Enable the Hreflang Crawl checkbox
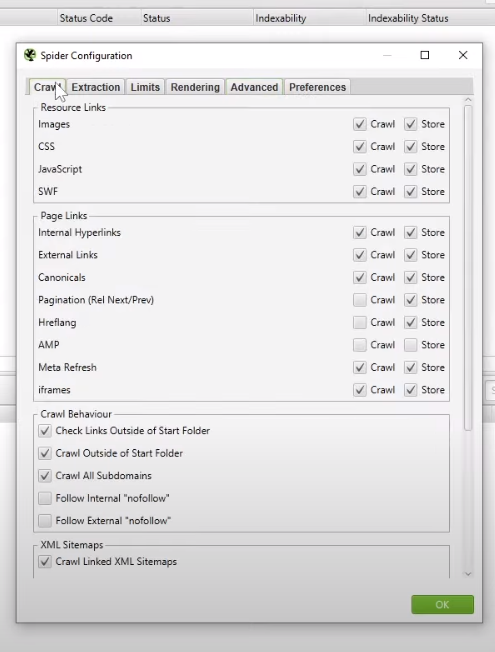The height and width of the screenshot is (652, 495). [359, 322]
